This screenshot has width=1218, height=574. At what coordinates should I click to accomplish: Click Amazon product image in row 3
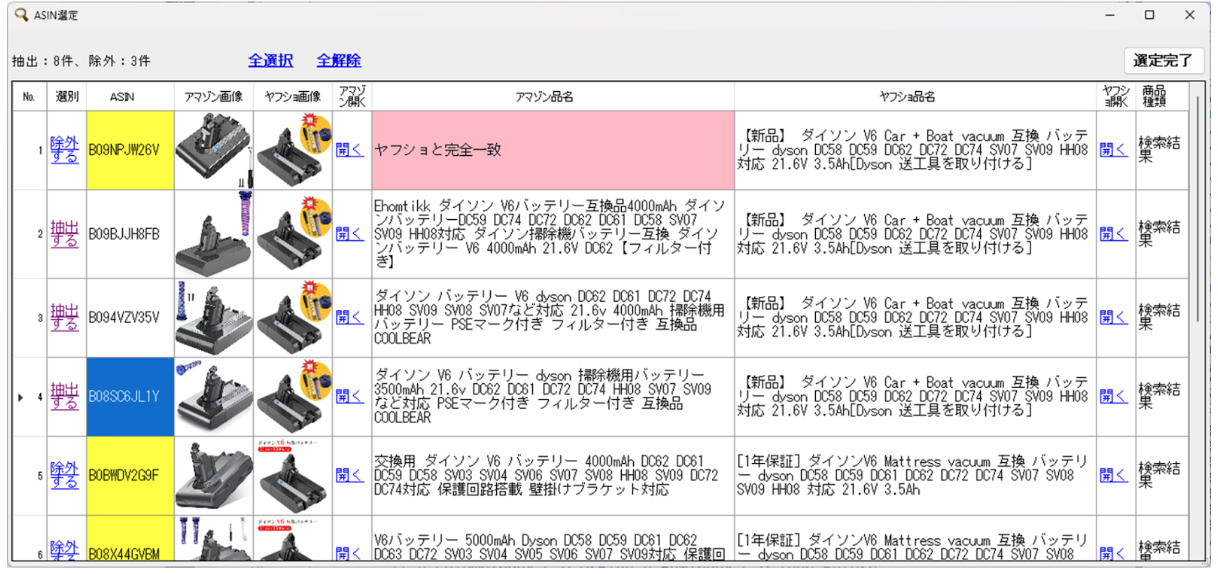coord(213,317)
